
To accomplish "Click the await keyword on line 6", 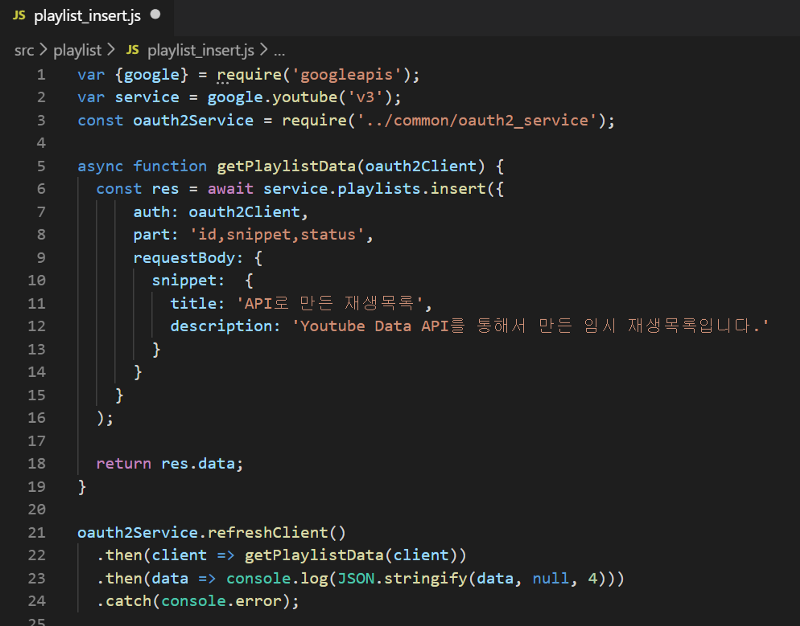I will (230, 189).
